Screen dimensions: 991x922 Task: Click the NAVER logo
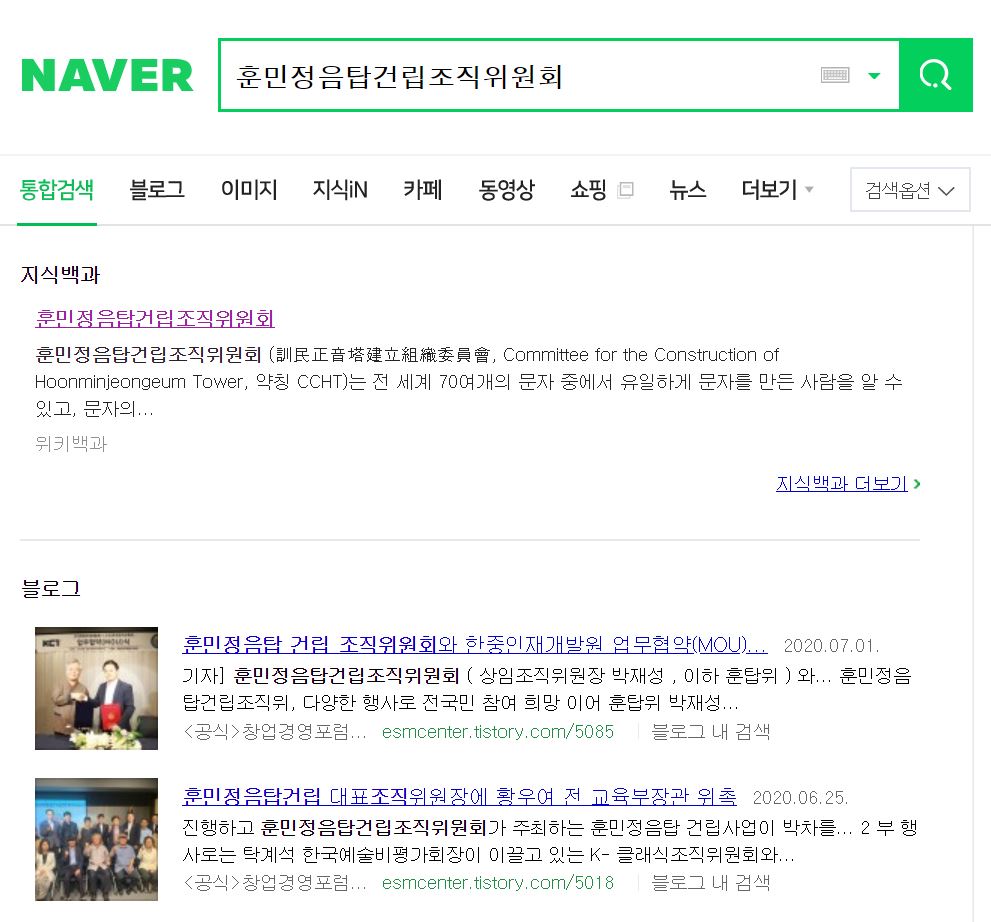(107, 76)
